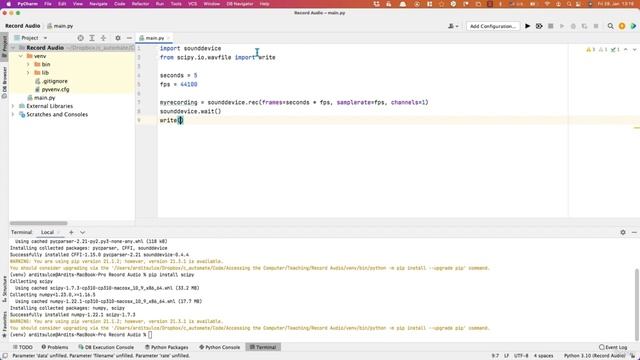Collapse the Record Audio root folder
The width and height of the screenshot is (640, 360).
tap(13, 48)
